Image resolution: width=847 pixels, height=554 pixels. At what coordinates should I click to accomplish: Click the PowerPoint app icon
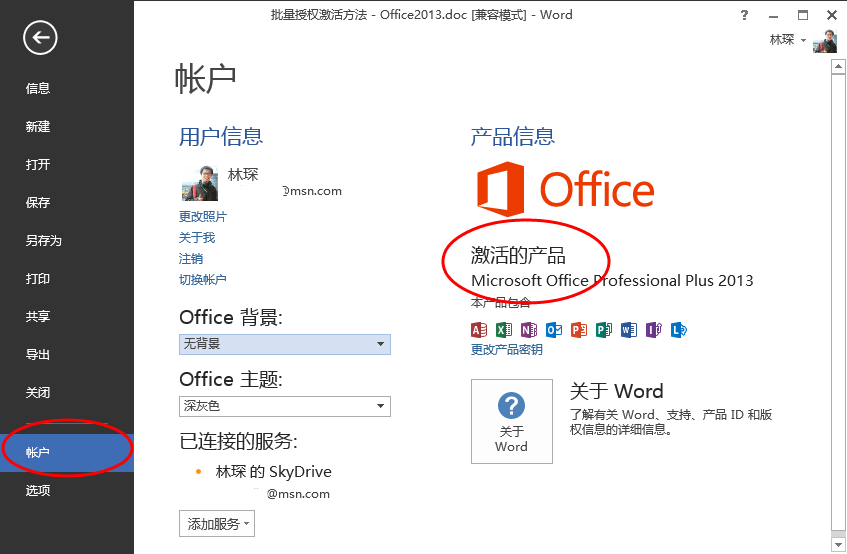pyautogui.click(x=579, y=329)
